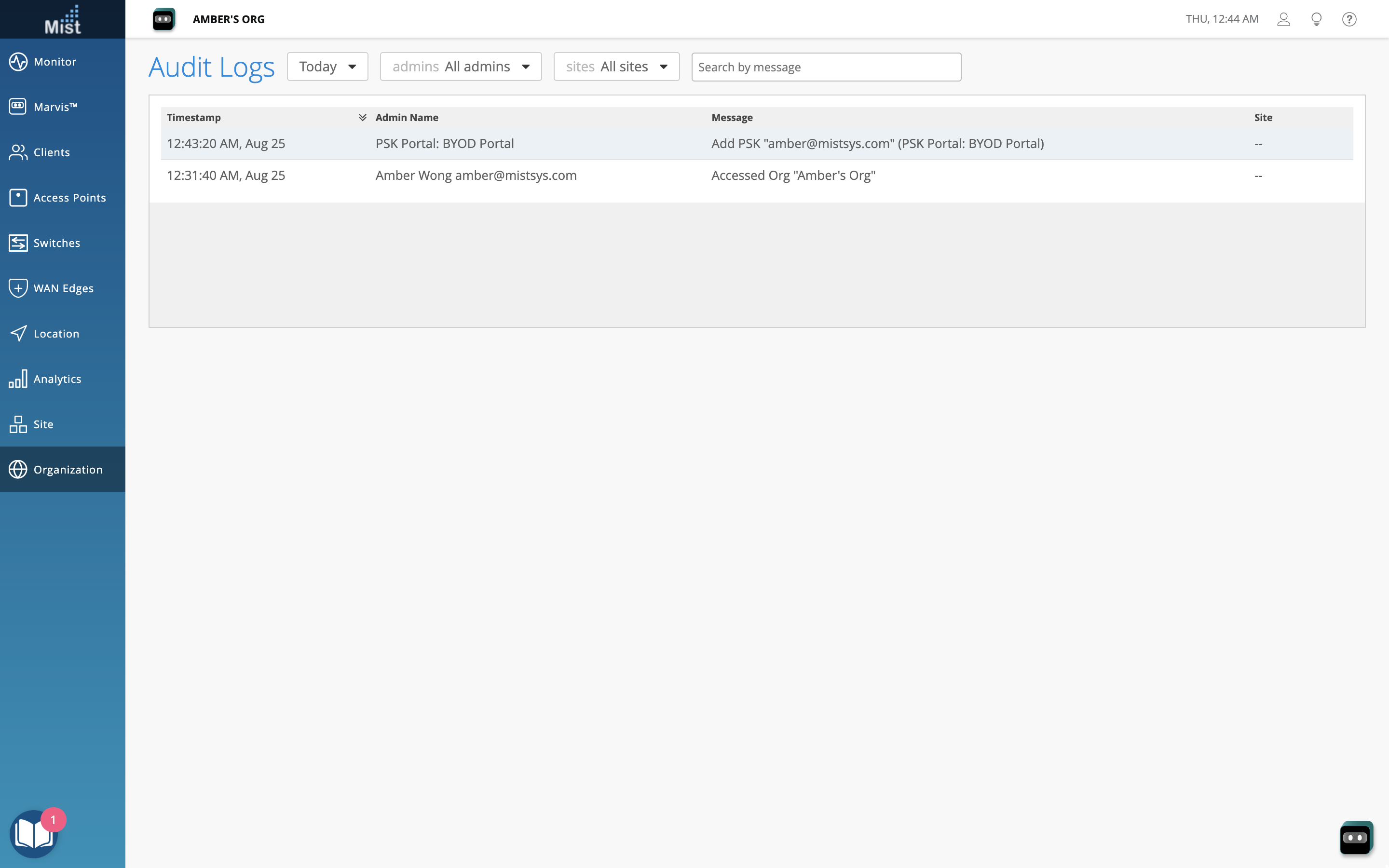Open the user account profile icon

pos(1283,19)
